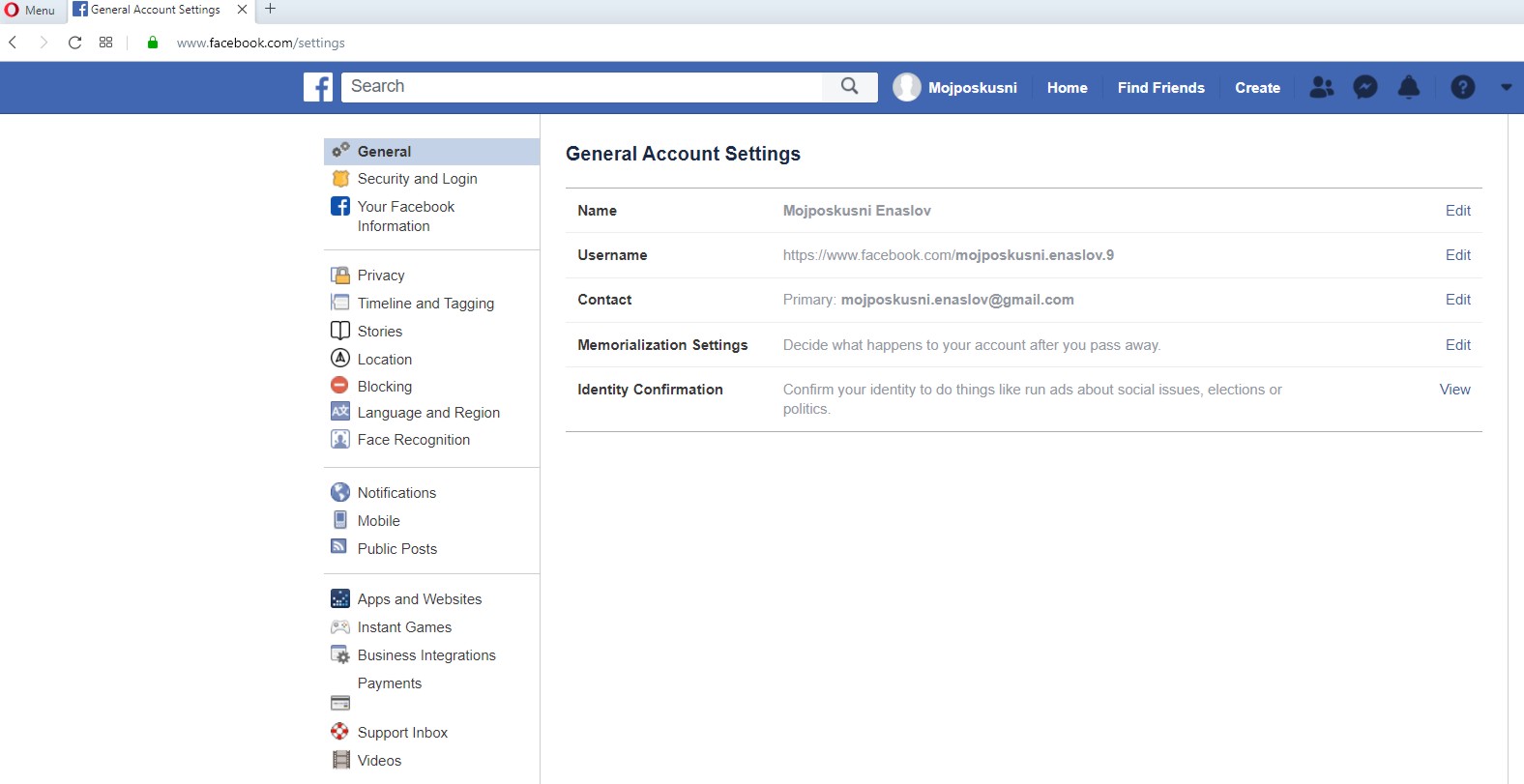Viewport: 1524px width, 784px height.
Task: Open Messenger icon in top bar
Action: point(1364,87)
